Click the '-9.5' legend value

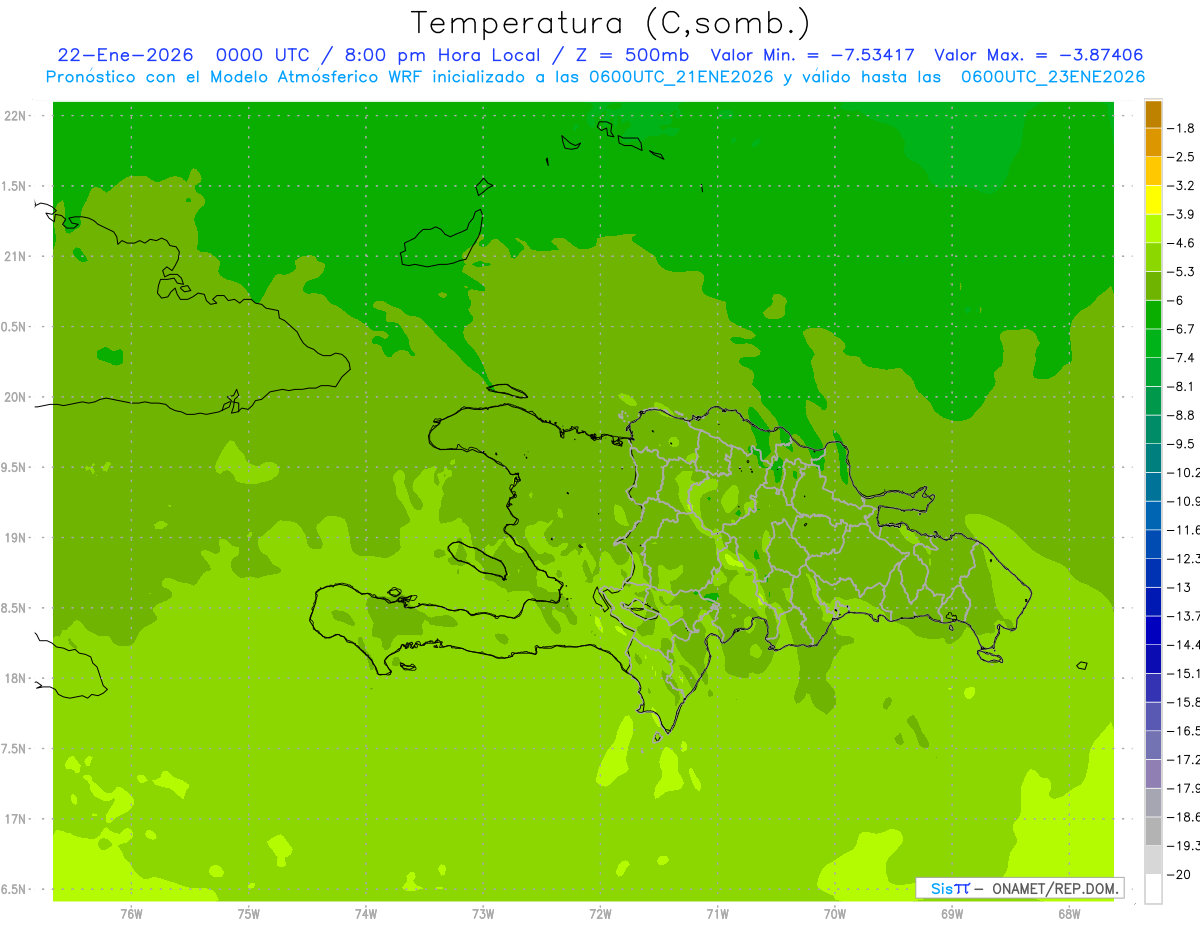pos(1181,444)
